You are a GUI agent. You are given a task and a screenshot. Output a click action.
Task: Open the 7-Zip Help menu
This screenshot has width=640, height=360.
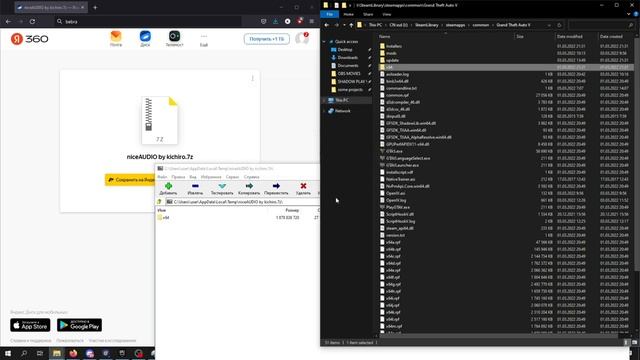coord(251,177)
